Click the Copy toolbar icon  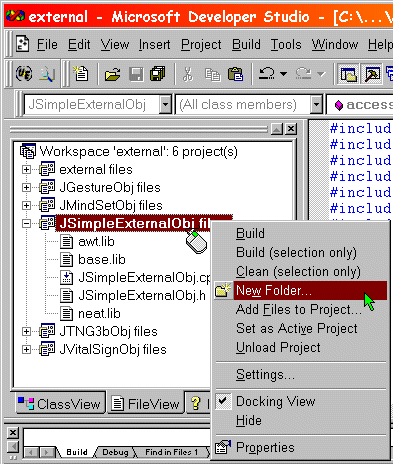[212, 74]
